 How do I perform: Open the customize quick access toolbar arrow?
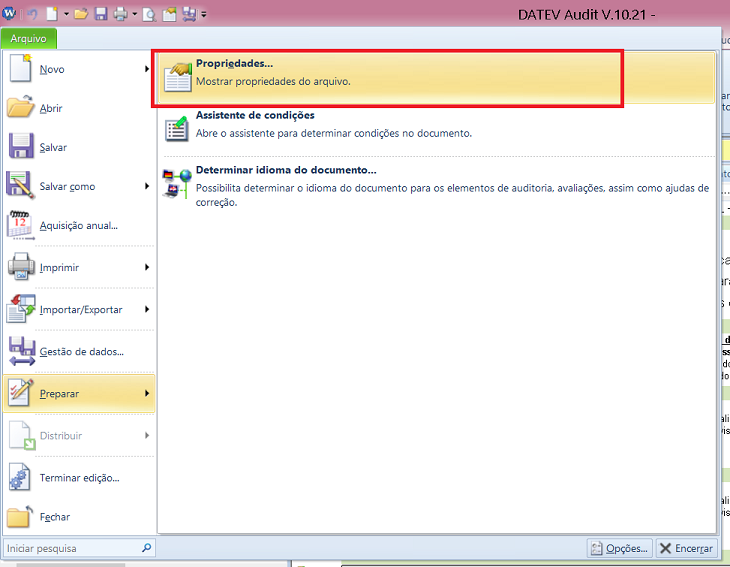tap(203, 15)
